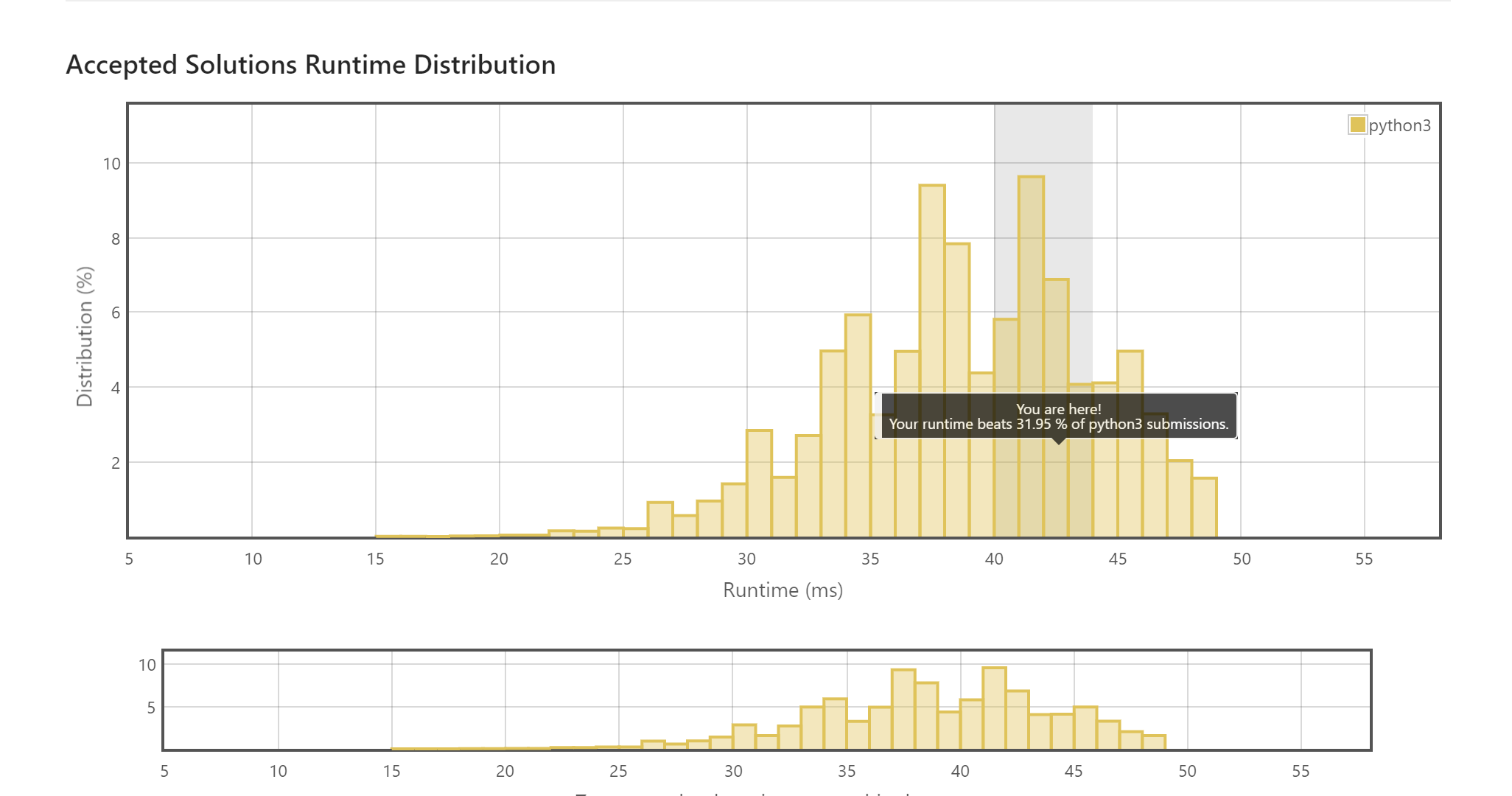Viewport: 1512px width, 796px height.
Task: Select the rightmost bar near 48 ms
Action: [x=1204, y=507]
